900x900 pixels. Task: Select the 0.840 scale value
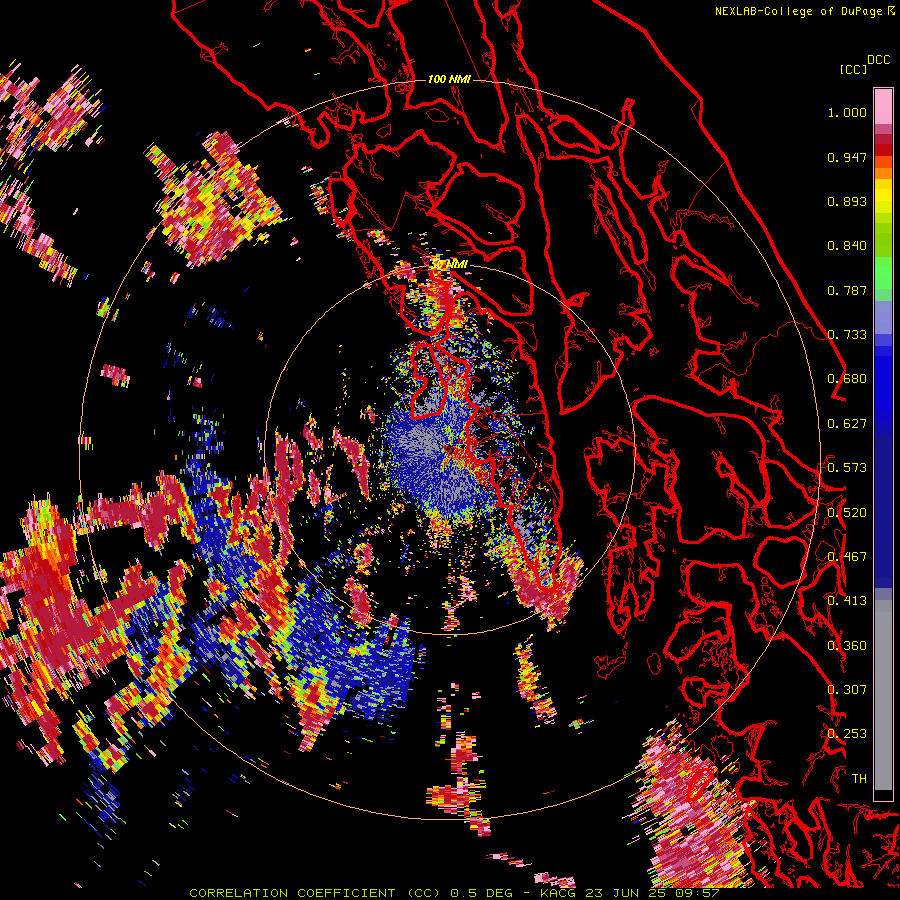847,246
